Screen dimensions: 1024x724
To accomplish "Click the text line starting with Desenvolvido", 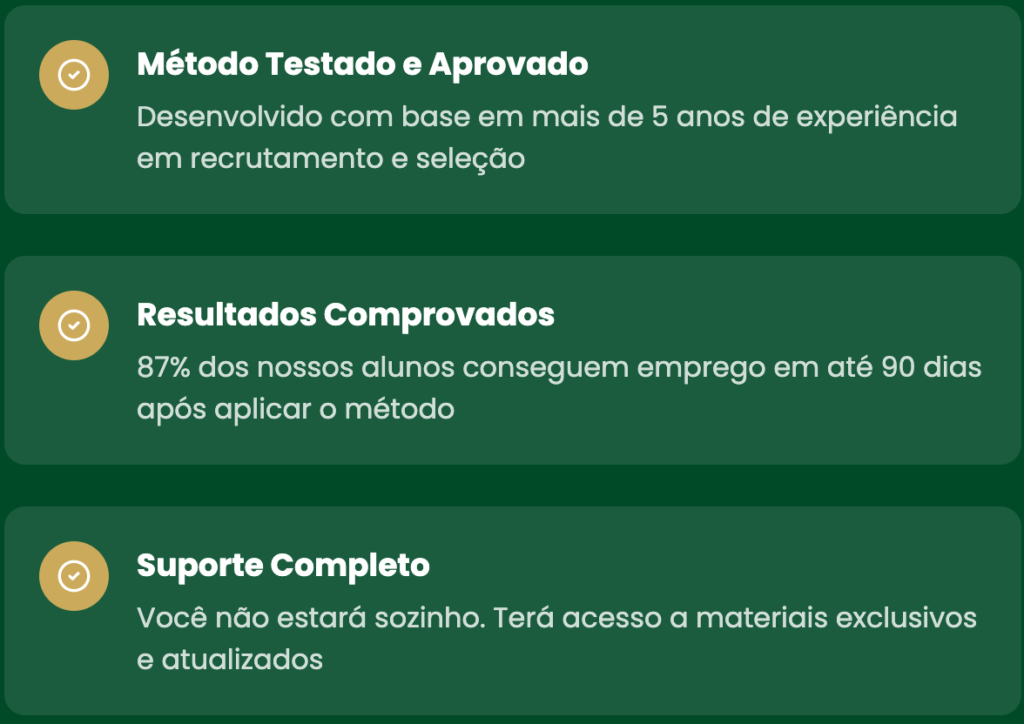I will [x=546, y=117].
